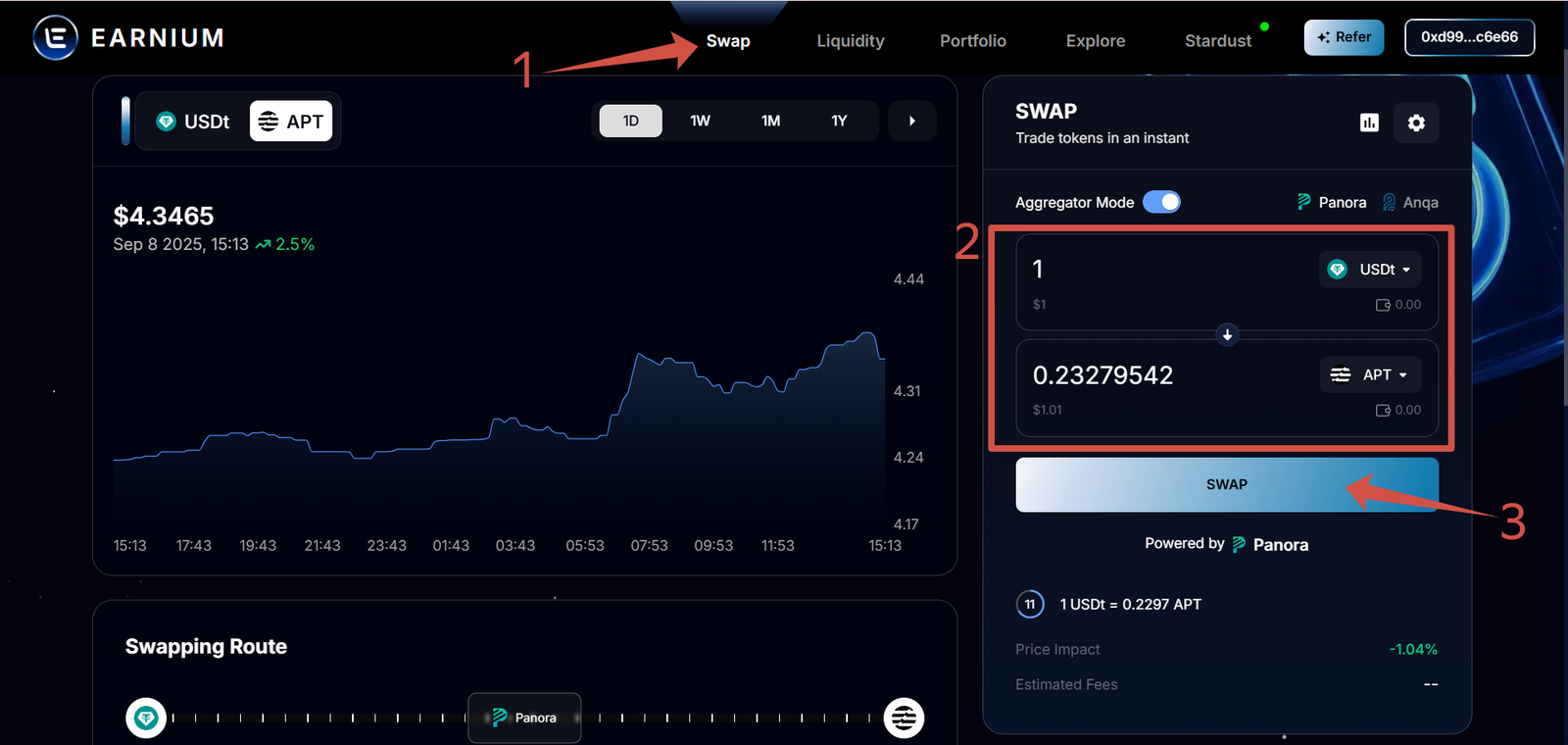Select the USDt chart pair toggle

pyautogui.click(x=193, y=122)
